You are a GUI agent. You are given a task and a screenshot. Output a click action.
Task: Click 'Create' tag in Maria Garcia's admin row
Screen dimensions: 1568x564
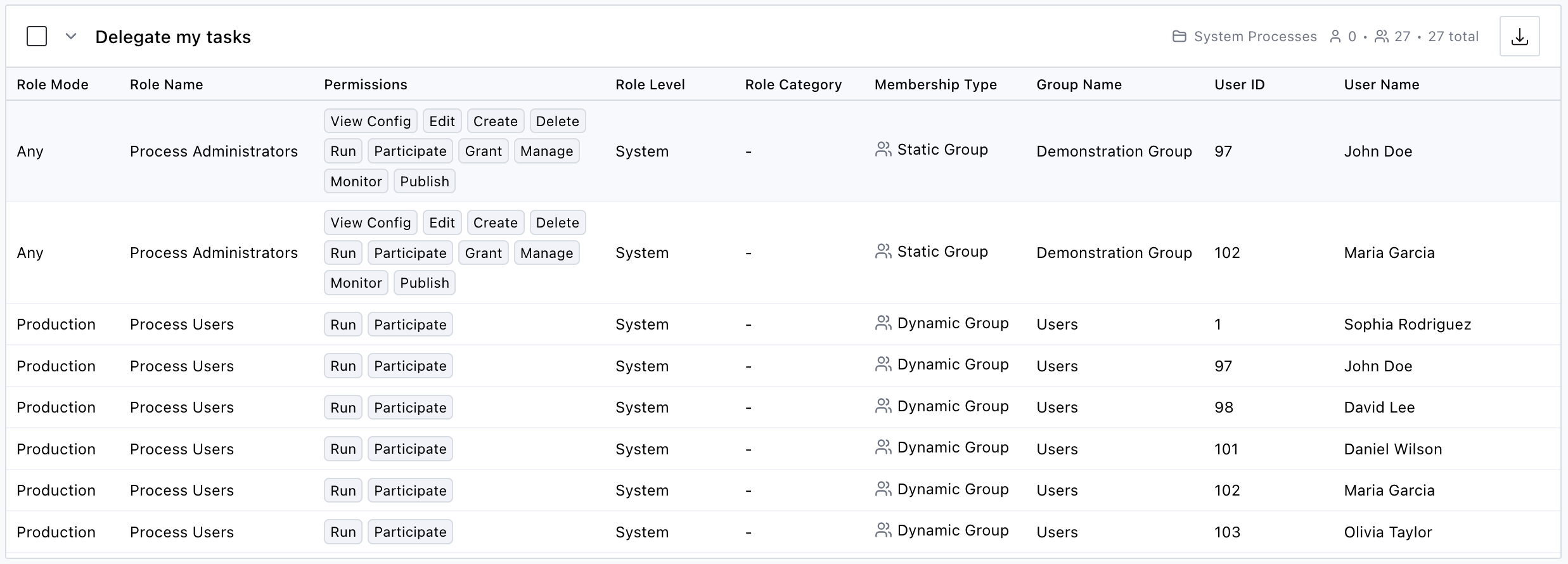click(496, 222)
